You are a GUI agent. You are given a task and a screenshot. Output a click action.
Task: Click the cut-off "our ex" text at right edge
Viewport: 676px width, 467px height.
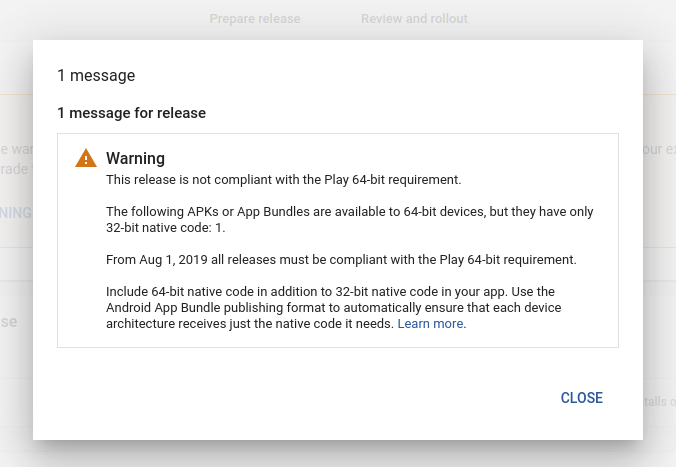[x=658, y=150]
